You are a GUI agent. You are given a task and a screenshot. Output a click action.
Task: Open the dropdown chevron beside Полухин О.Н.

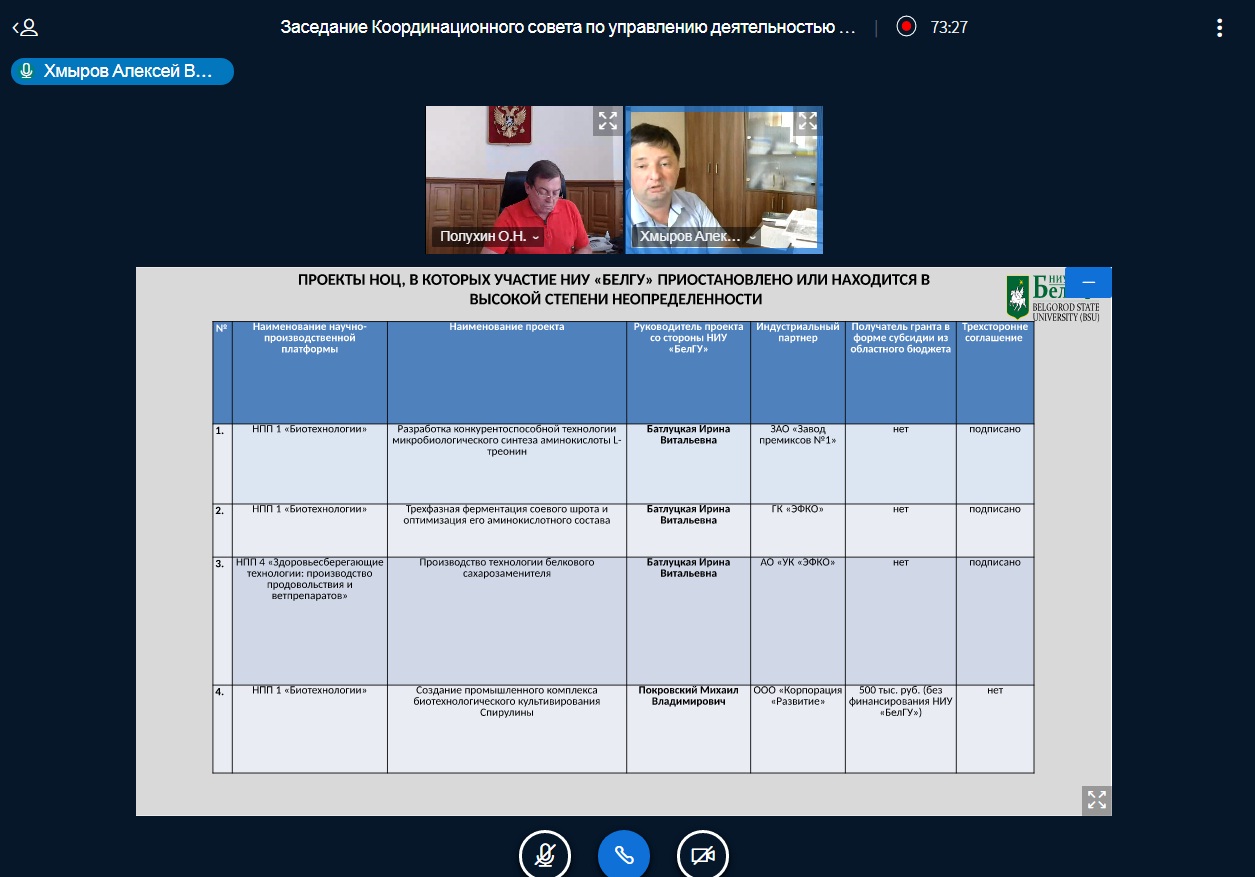coord(536,237)
